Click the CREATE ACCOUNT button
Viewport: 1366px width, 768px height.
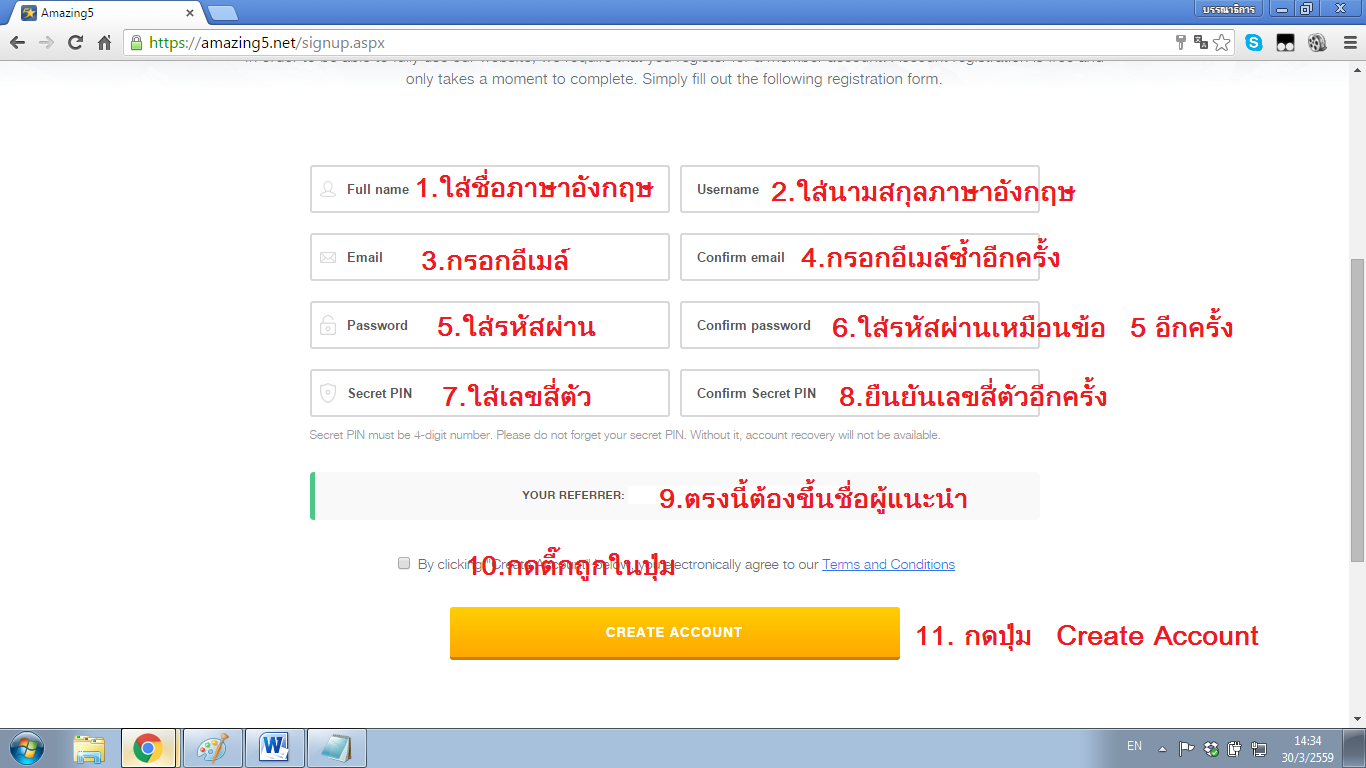pos(675,633)
